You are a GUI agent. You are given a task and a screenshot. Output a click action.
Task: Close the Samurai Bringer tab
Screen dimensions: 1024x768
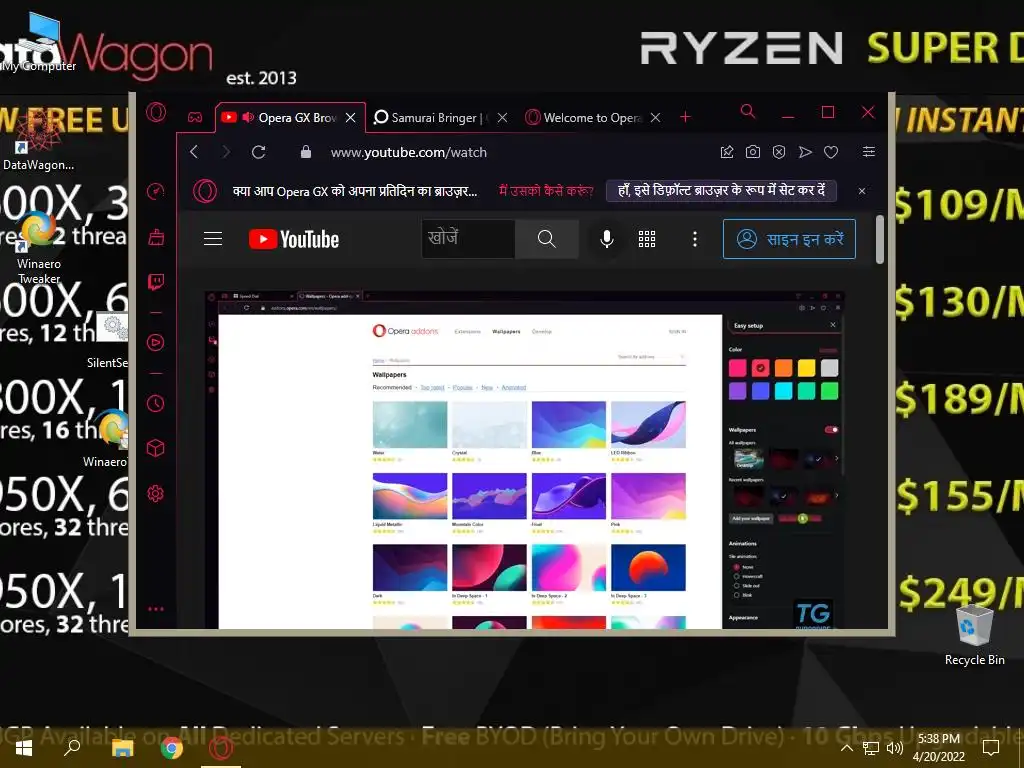point(502,118)
